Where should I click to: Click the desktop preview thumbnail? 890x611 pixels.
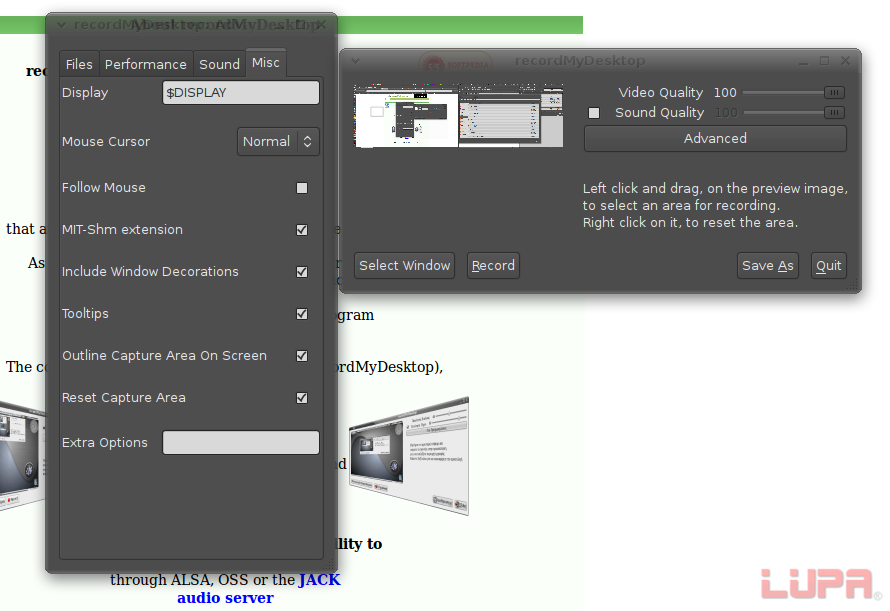click(x=459, y=116)
